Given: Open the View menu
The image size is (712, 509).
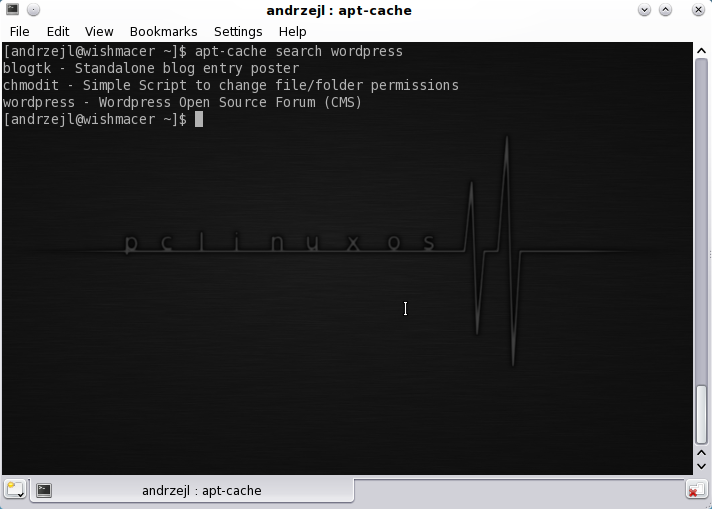Looking at the screenshot, I should click(99, 32).
